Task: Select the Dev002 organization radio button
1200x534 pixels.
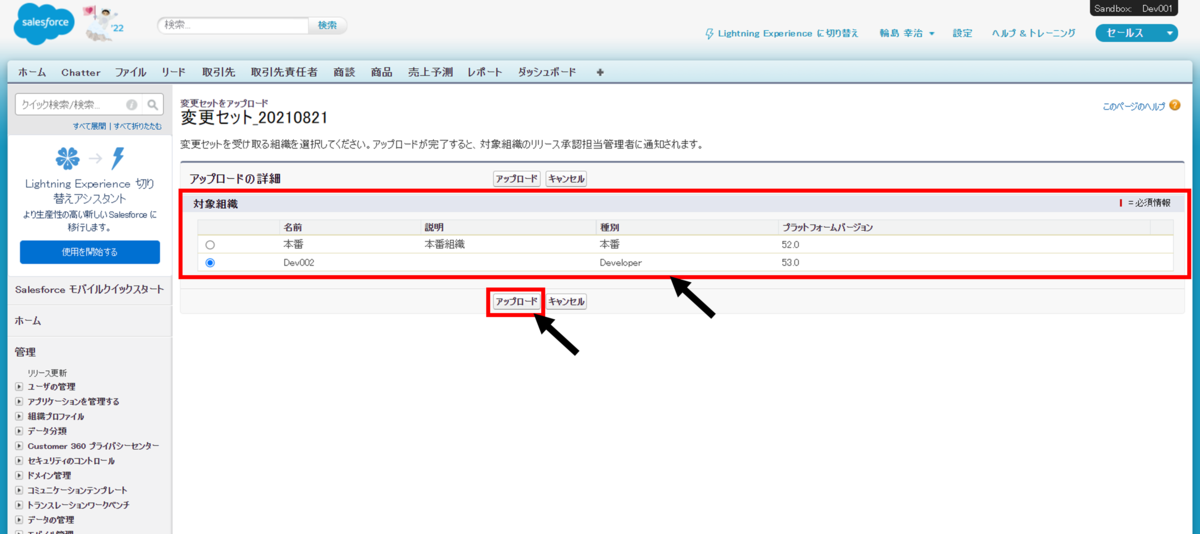Action: 210,263
